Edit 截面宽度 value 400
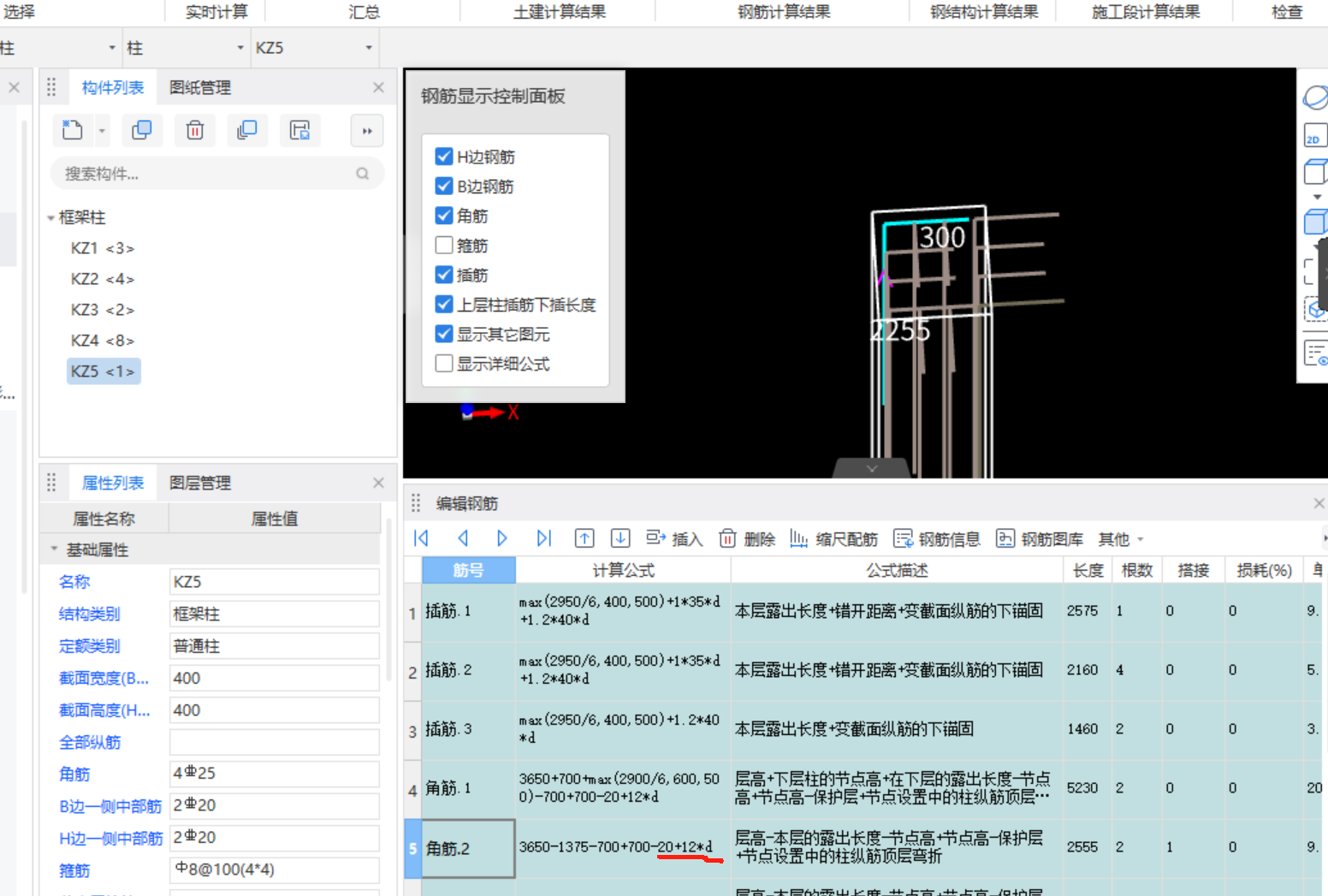The image size is (1328, 896). pyautogui.click(x=274, y=678)
